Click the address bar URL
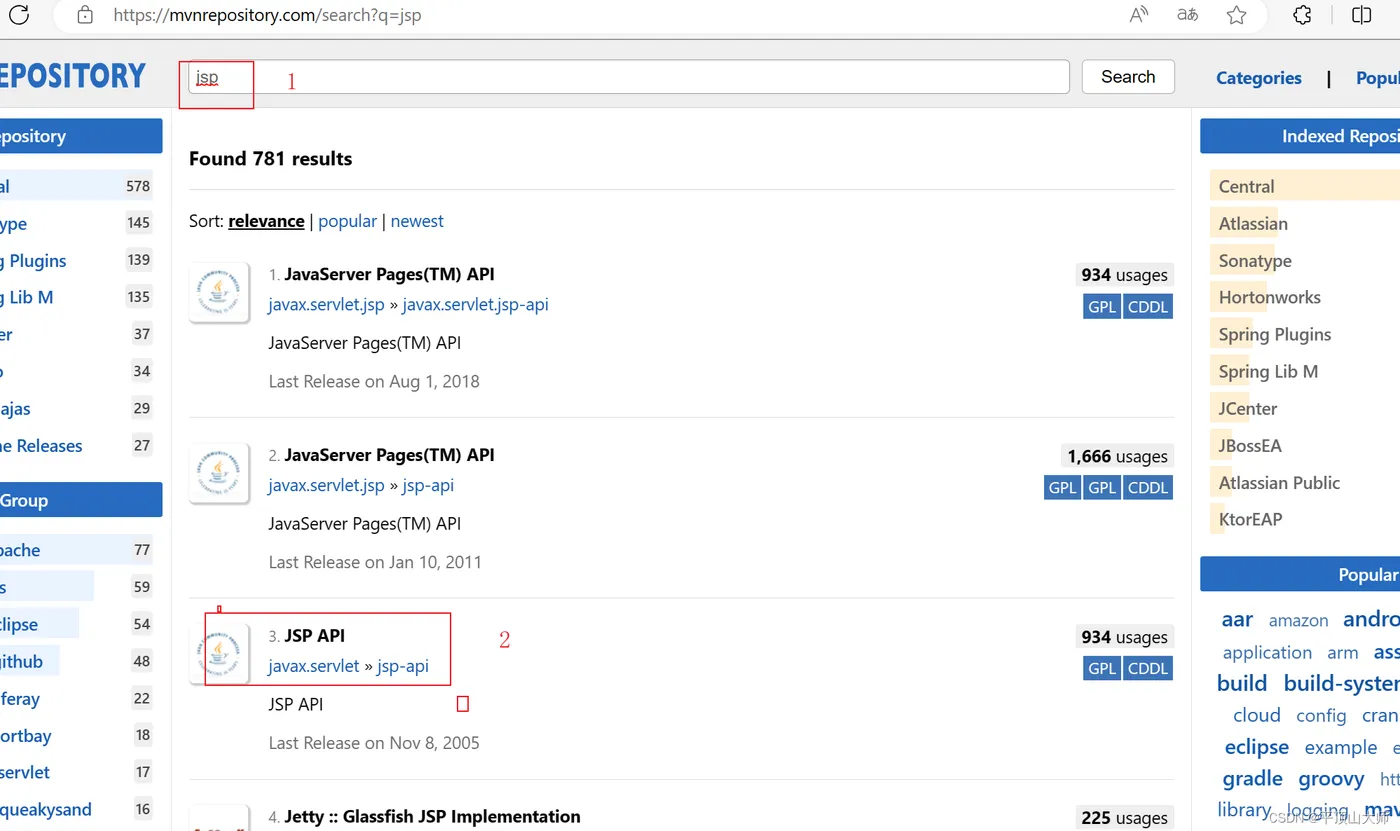This screenshot has width=1400, height=831. (267, 15)
